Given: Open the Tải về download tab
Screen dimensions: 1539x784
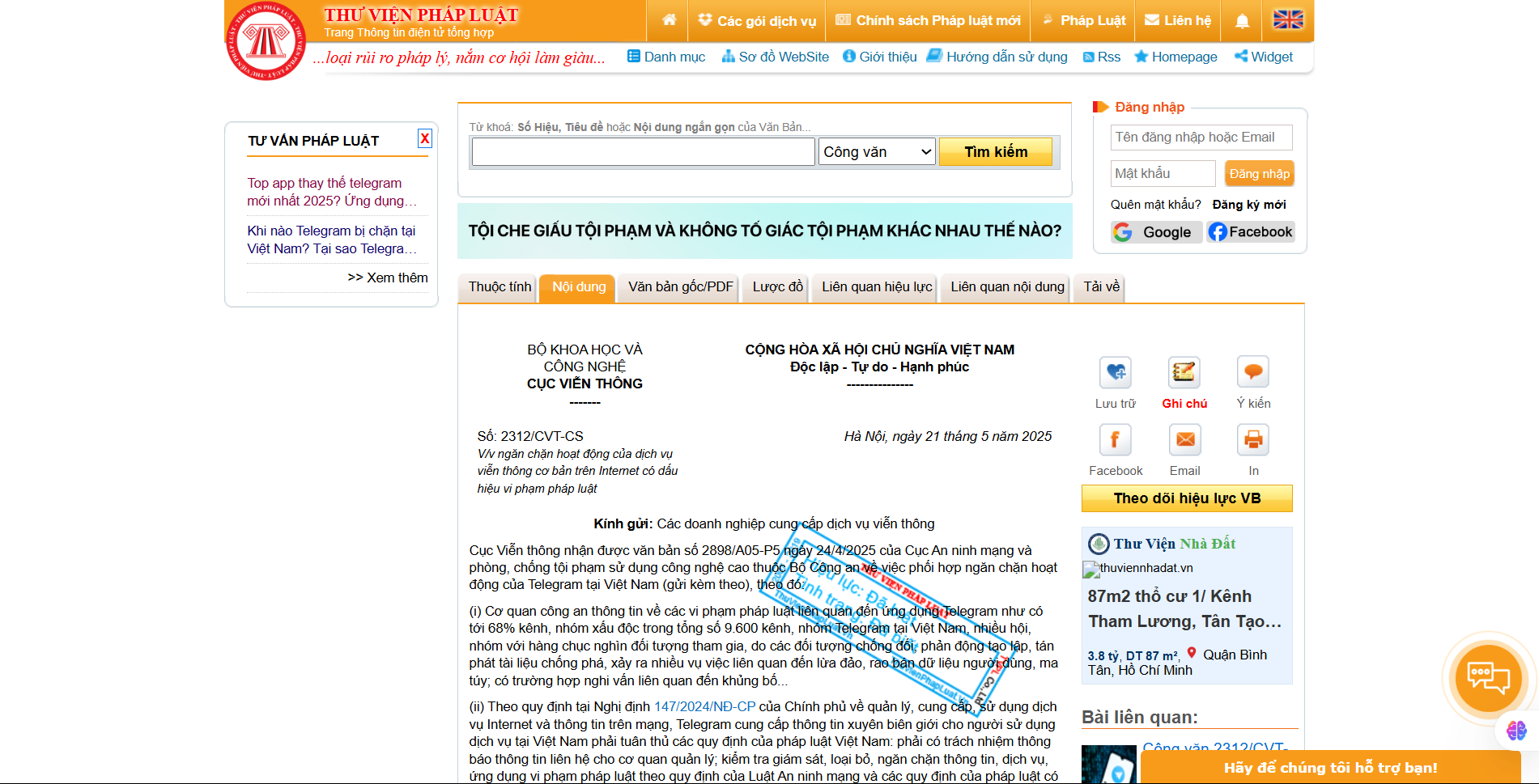Looking at the screenshot, I should pos(1101,287).
